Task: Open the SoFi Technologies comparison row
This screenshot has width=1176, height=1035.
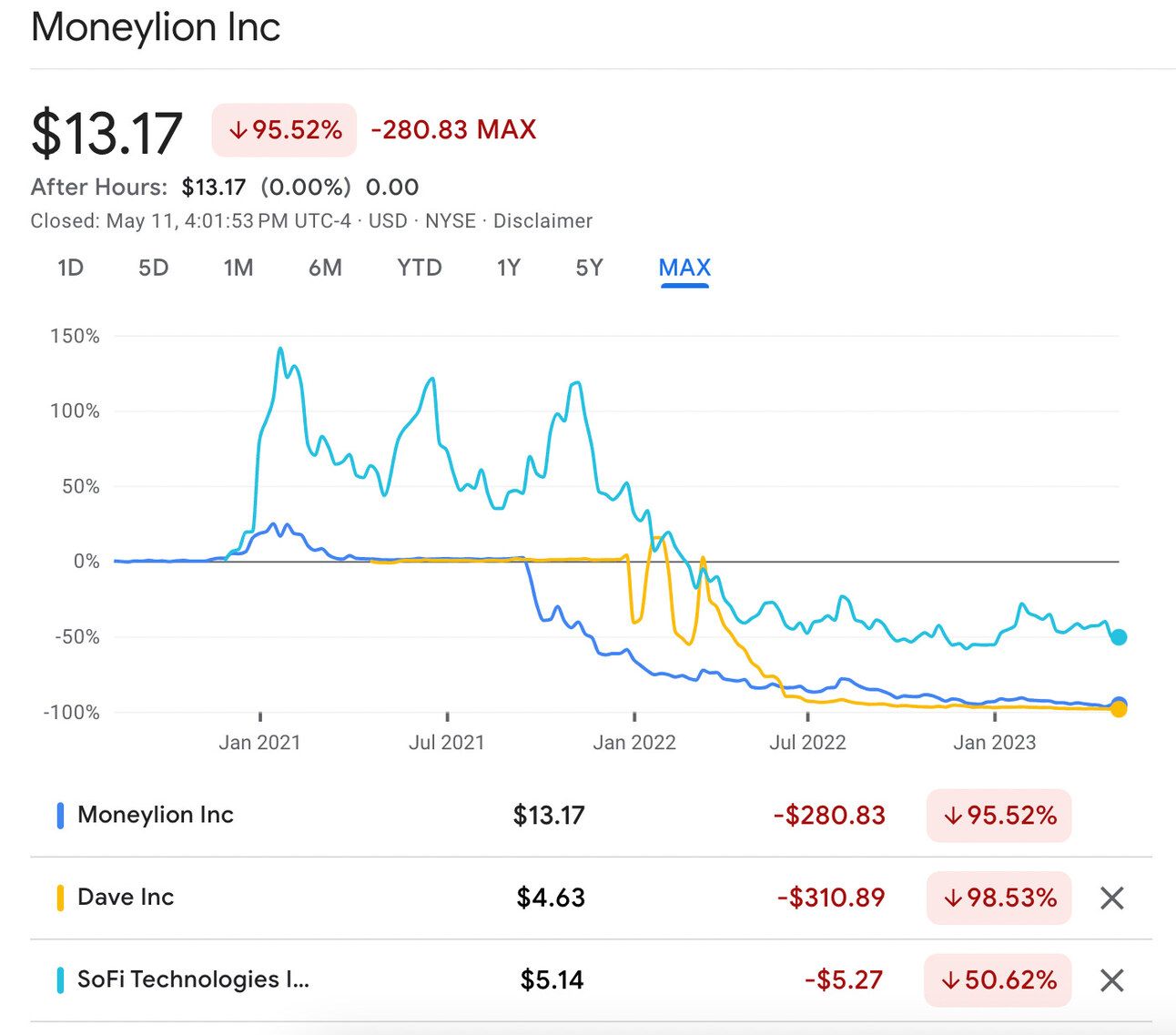Action: (591, 980)
